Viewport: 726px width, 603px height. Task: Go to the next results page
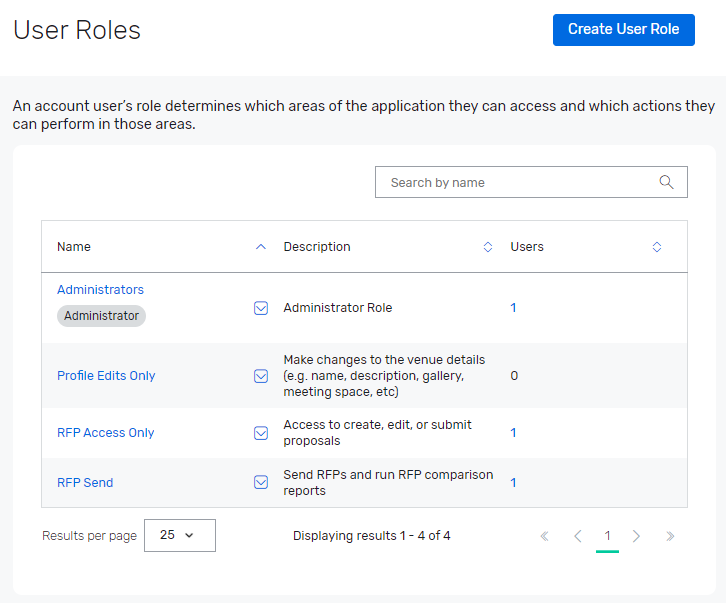(x=637, y=536)
